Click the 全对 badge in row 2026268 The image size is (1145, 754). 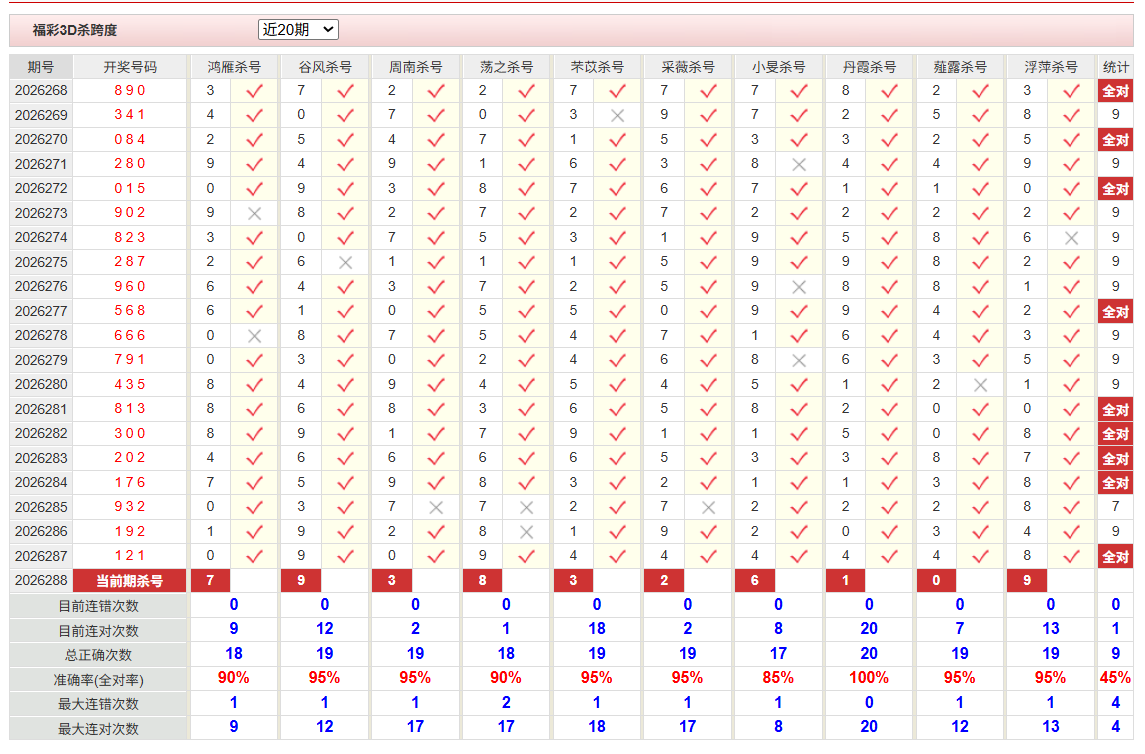coord(1115,91)
